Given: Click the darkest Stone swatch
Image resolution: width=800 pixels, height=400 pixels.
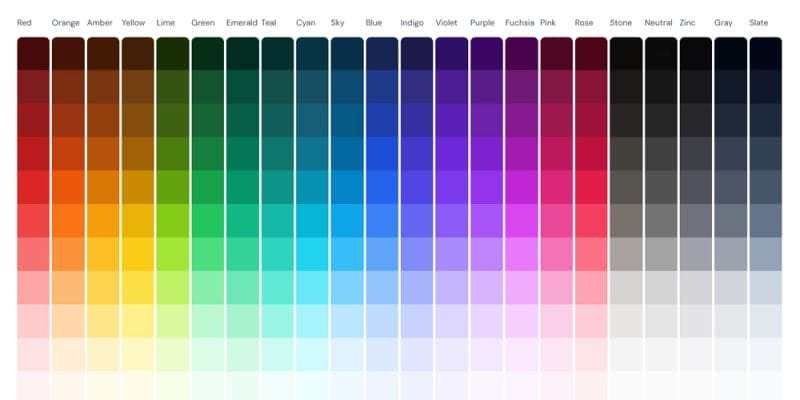Looking at the screenshot, I should (626, 54).
